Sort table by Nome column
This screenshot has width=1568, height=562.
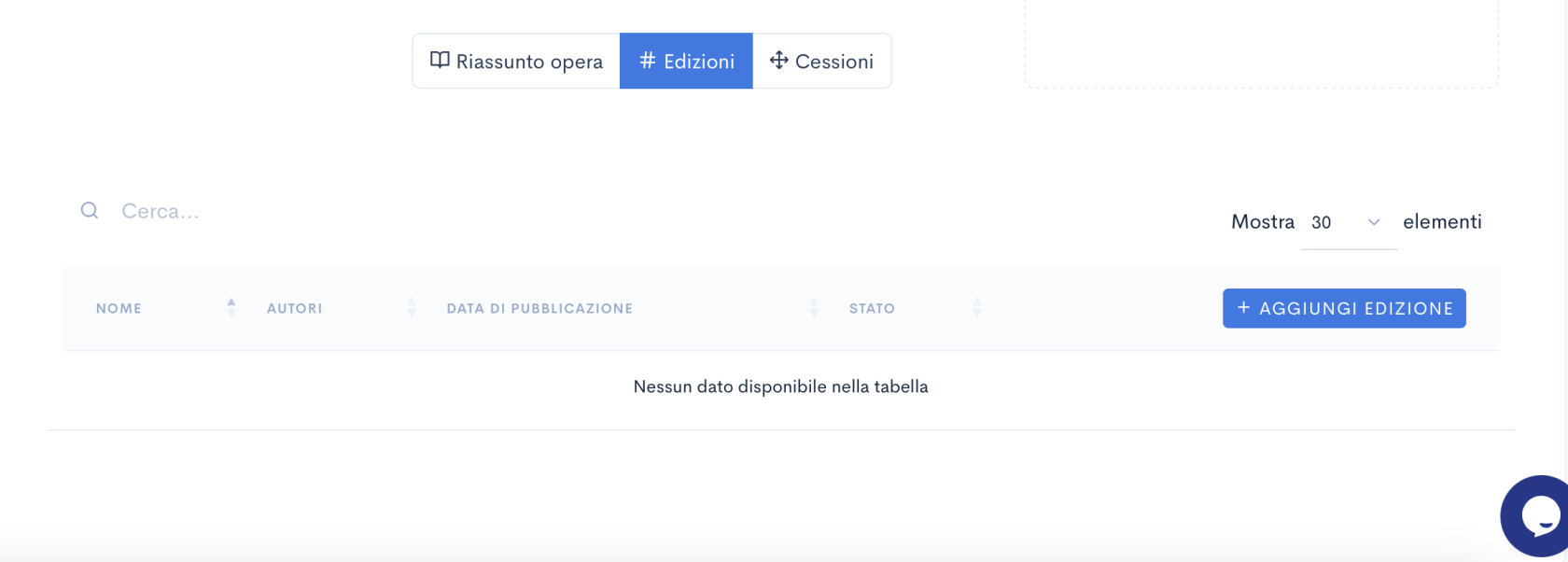[119, 309]
